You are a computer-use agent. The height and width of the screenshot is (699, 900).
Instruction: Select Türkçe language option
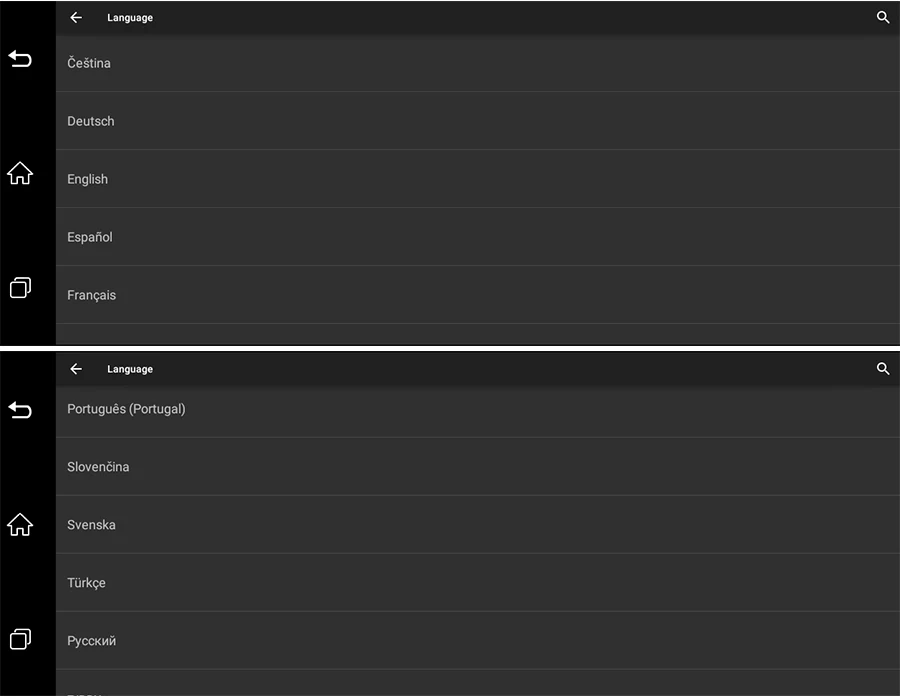click(x=478, y=582)
